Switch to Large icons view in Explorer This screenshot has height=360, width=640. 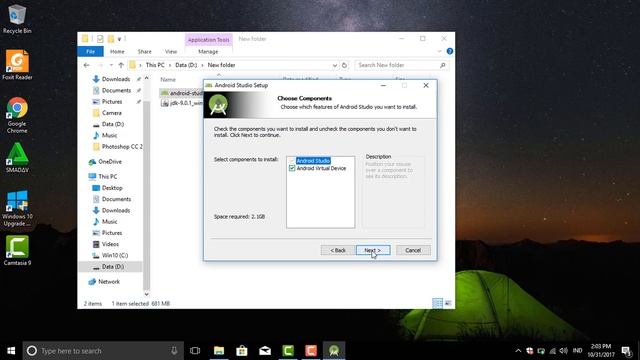tap(448, 303)
